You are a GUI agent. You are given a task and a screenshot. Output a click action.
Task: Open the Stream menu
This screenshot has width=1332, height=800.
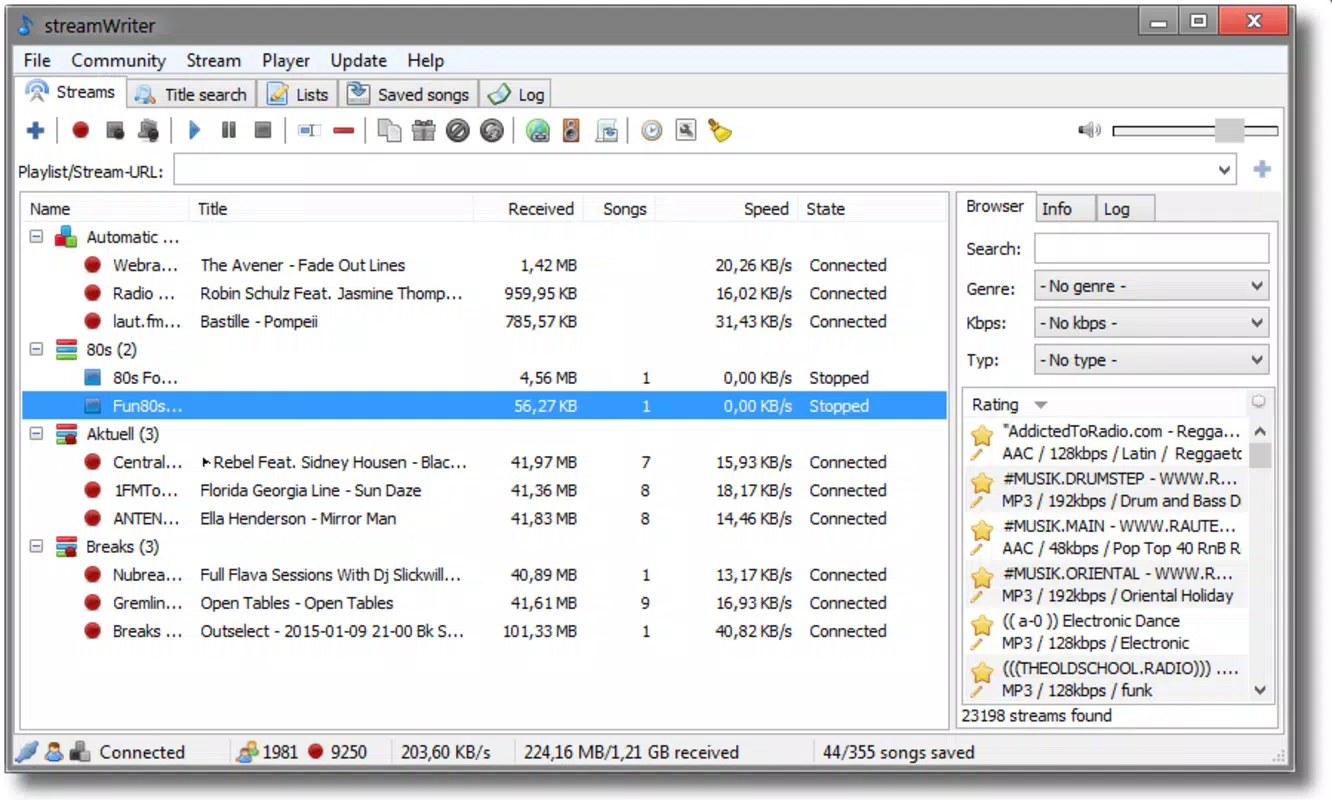tap(213, 61)
